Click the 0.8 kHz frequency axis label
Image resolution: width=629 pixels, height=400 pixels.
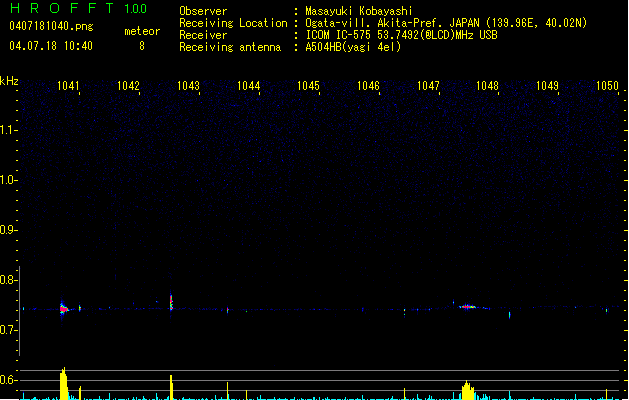pos(8,280)
